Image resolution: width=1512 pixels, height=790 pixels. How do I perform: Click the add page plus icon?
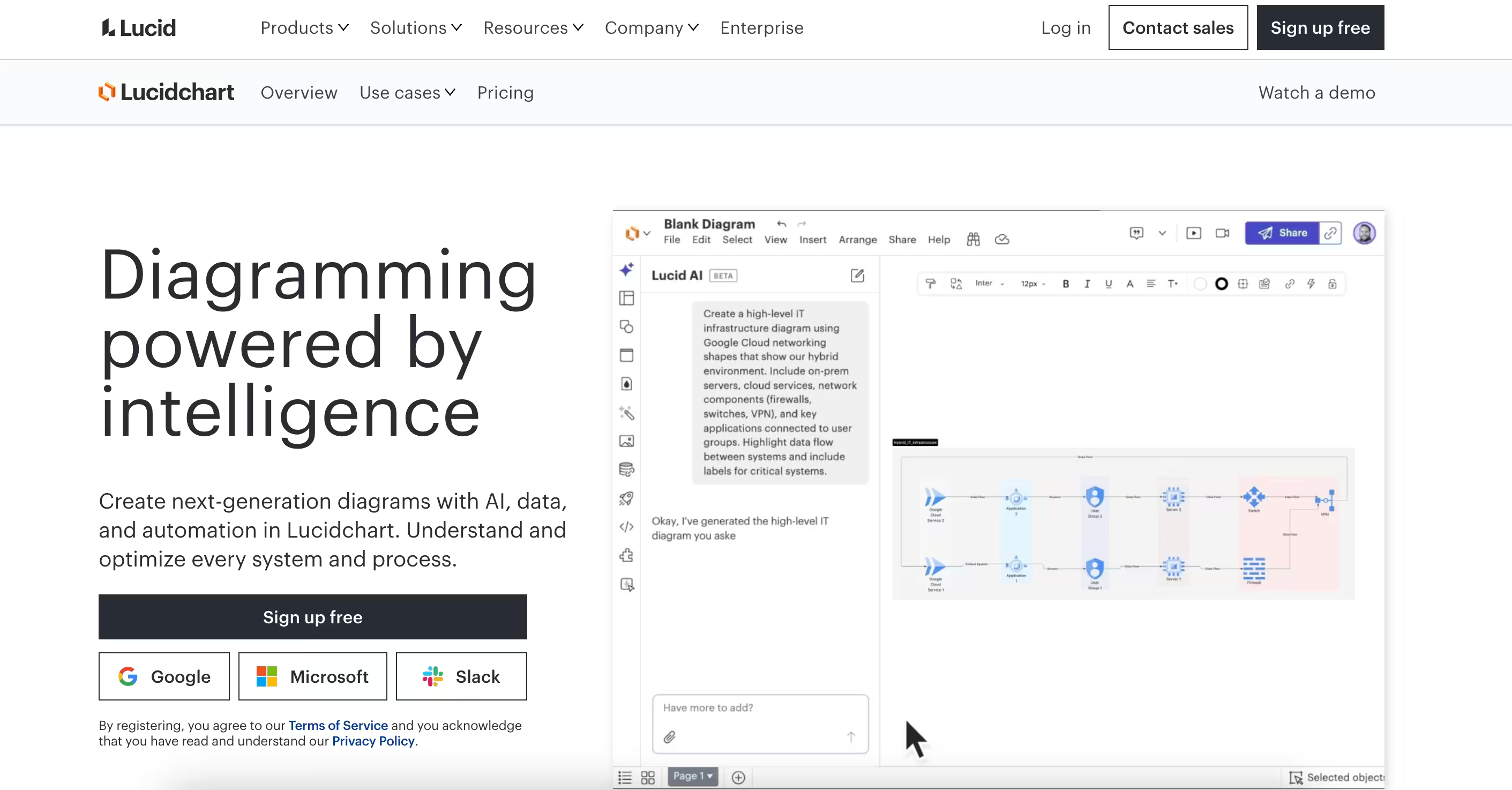click(738, 777)
